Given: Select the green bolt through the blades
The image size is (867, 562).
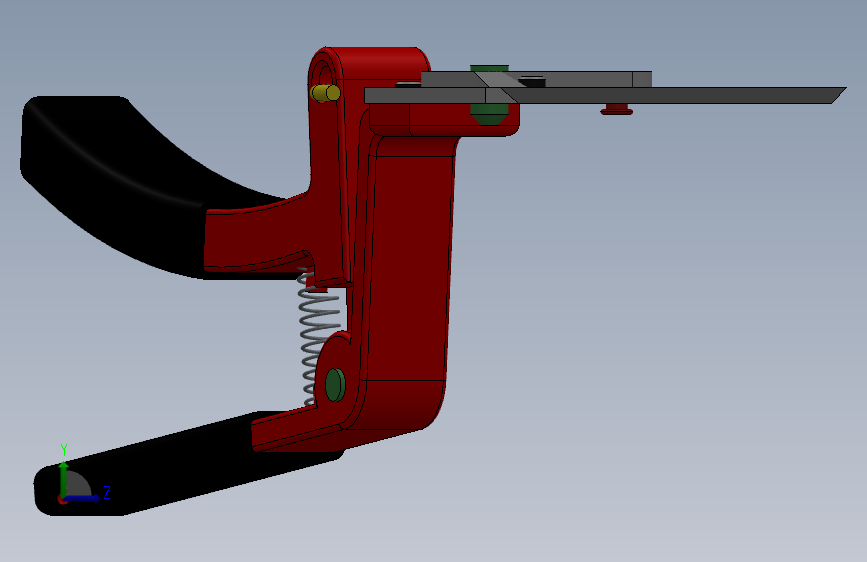Looking at the screenshot, I should pyautogui.click(x=489, y=114).
